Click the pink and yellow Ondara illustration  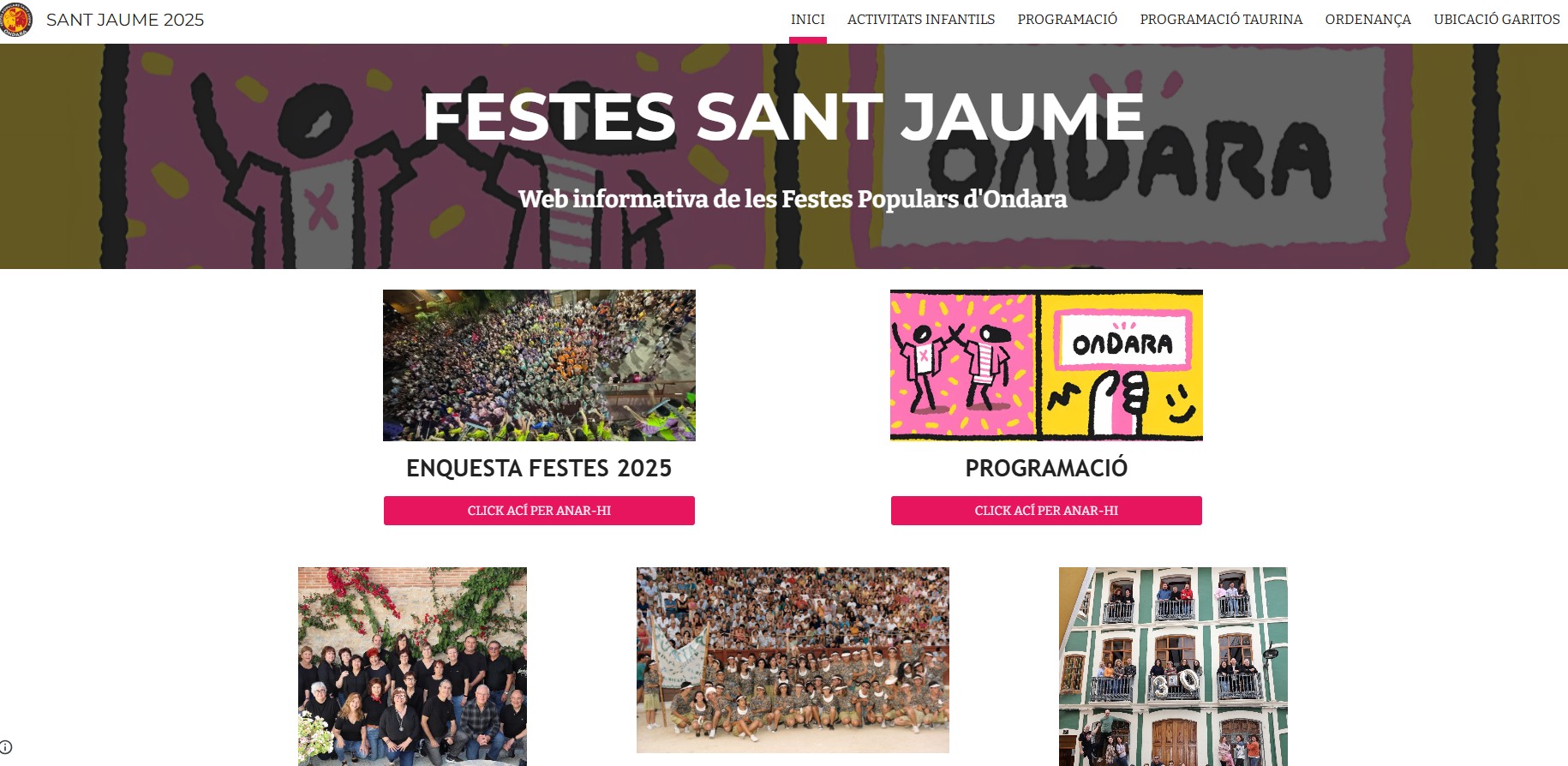pos(1046,365)
